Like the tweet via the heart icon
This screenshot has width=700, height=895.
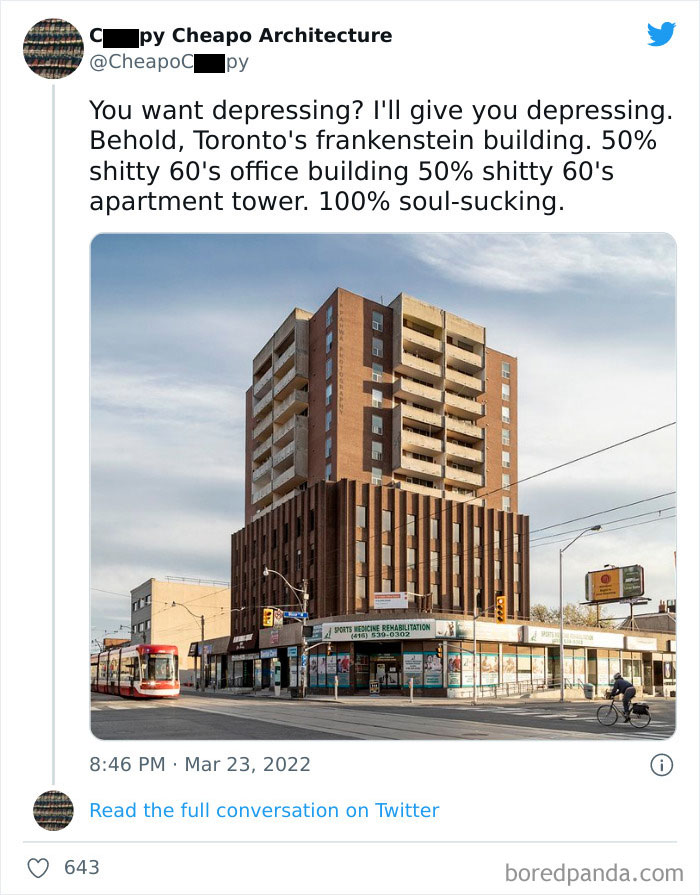pos(37,866)
